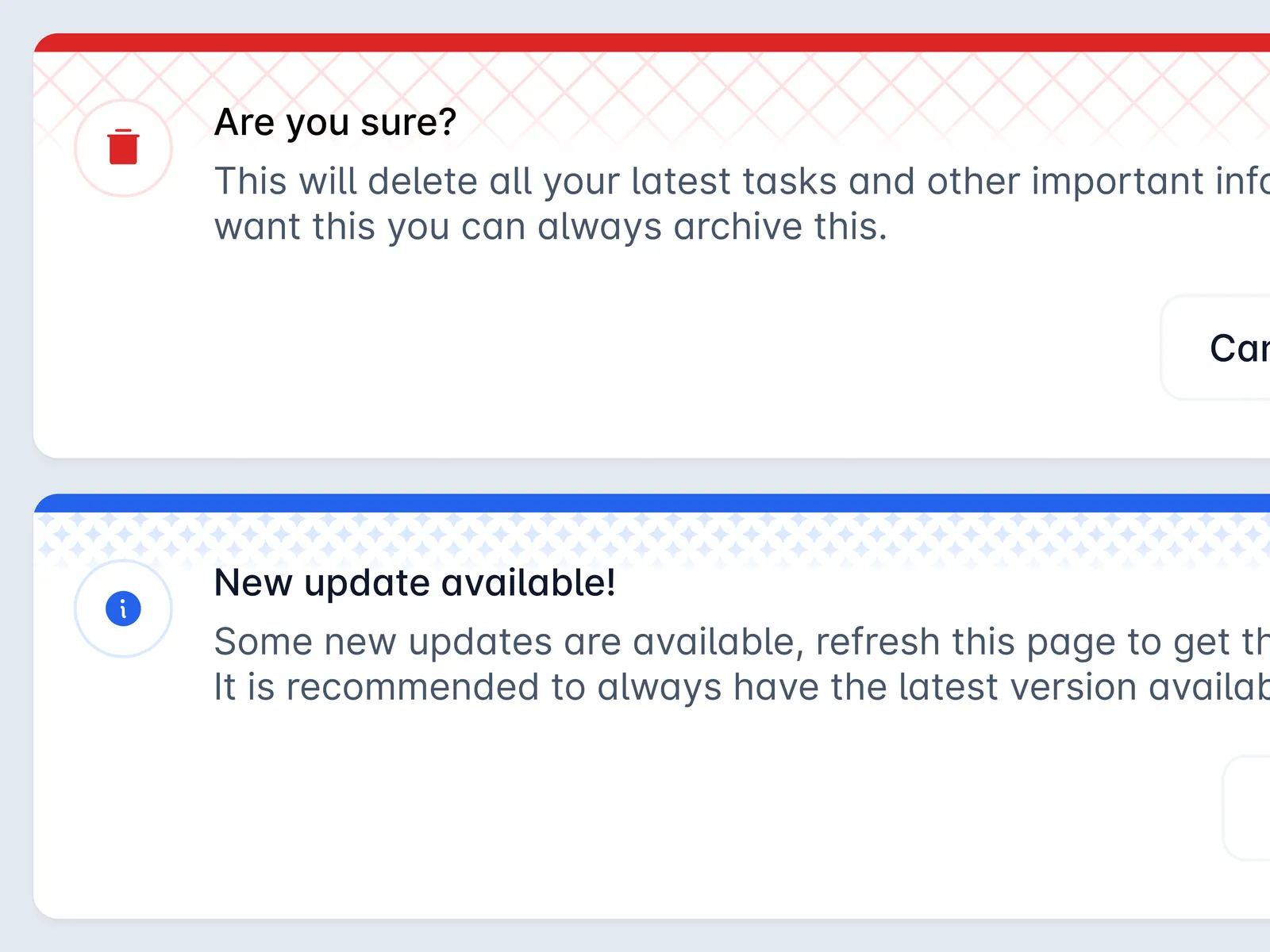
Task: Click the "Are you sure?" heading
Action: (x=335, y=122)
